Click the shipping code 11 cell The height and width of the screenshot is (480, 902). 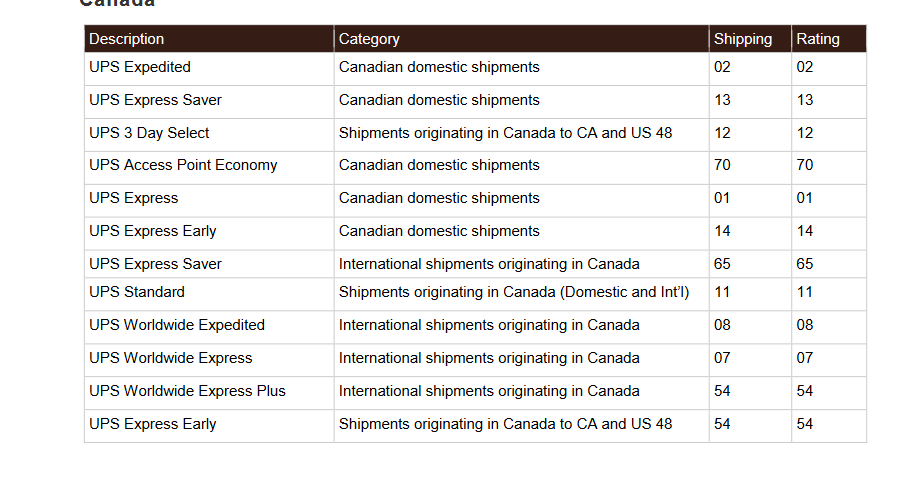point(750,295)
